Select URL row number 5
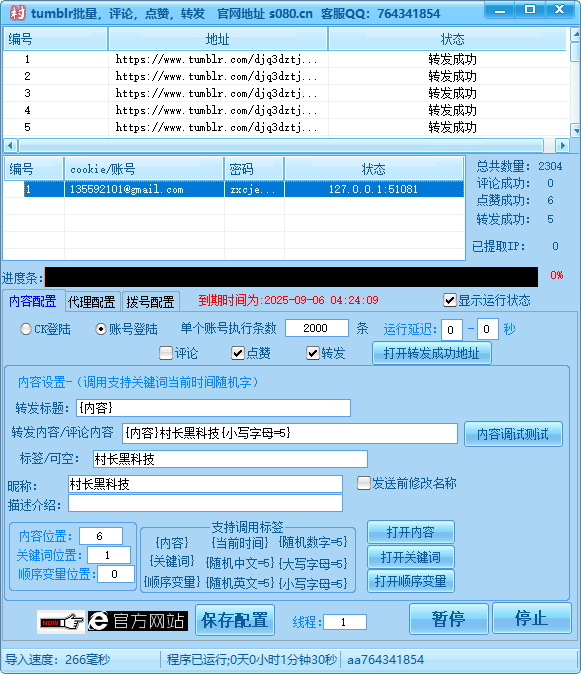 coord(287,127)
